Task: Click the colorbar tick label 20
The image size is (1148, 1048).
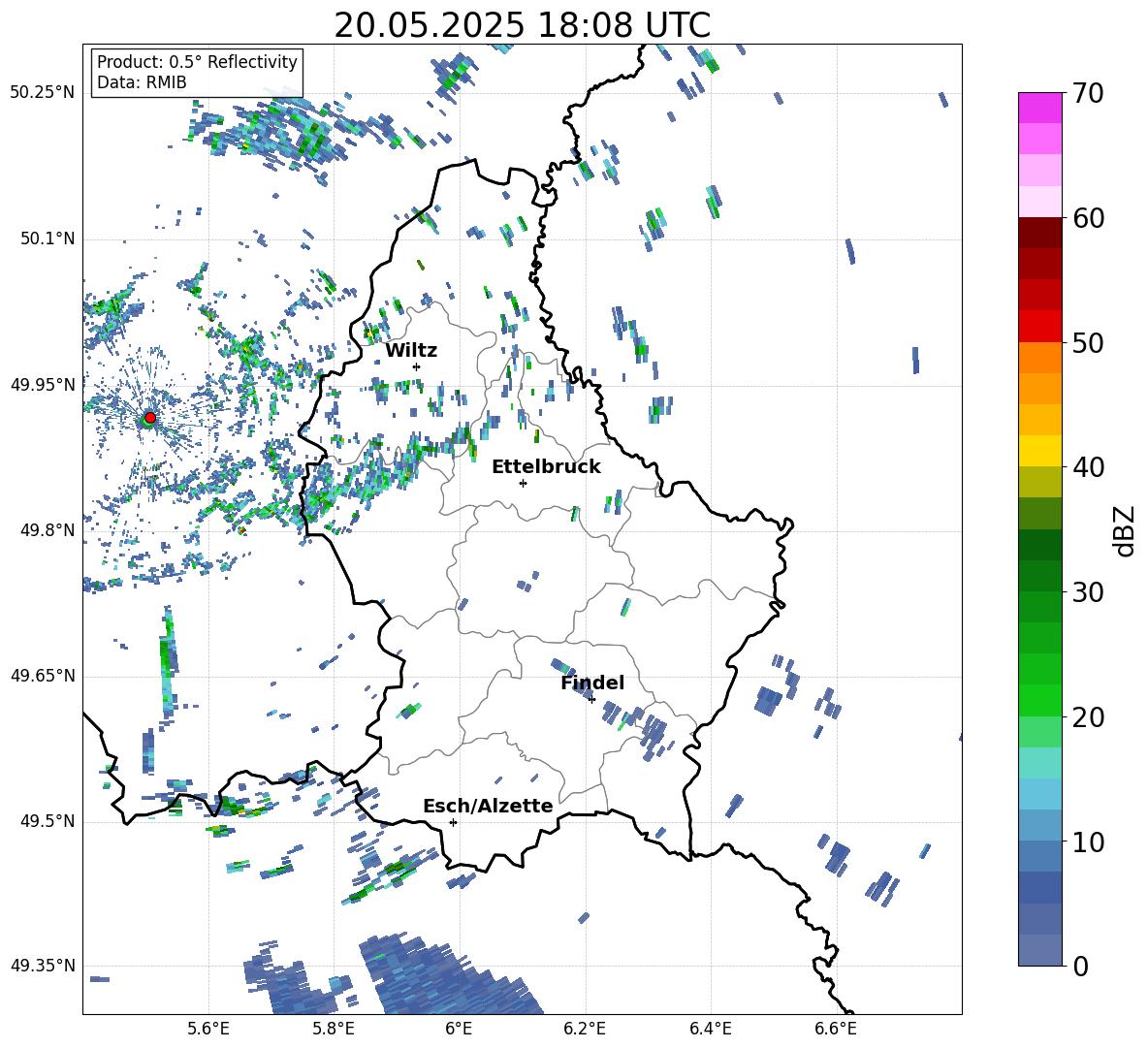Action: (x=1088, y=717)
